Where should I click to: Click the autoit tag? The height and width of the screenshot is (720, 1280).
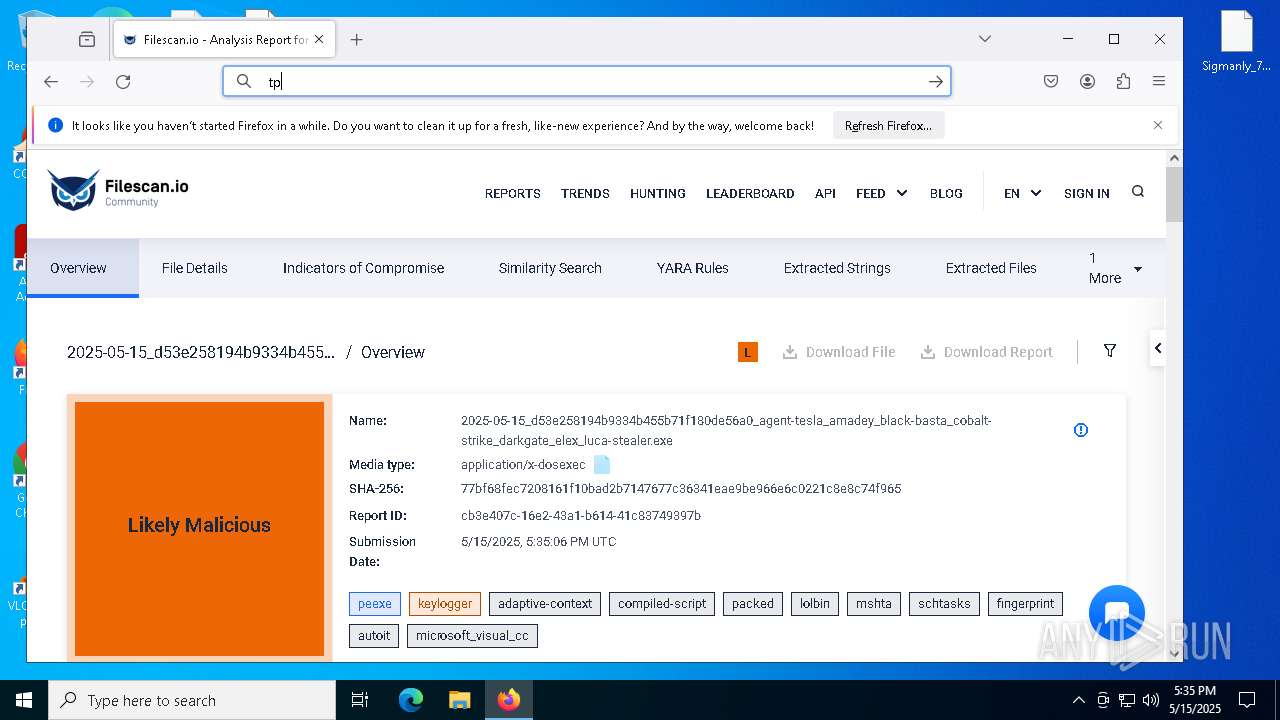pyautogui.click(x=374, y=636)
